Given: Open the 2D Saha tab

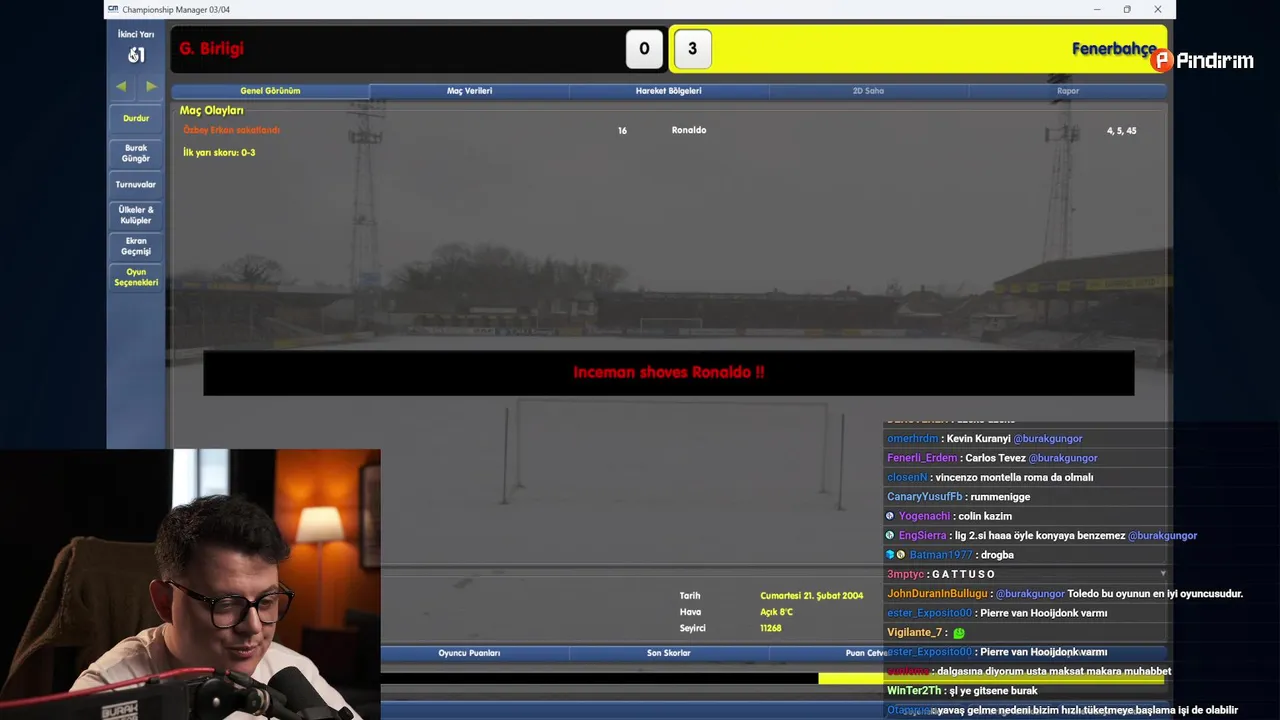Looking at the screenshot, I should pyautogui.click(x=868, y=91).
